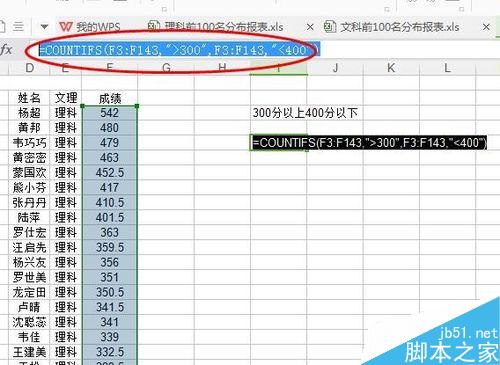Click the score cell 401.5
The width and height of the screenshot is (500, 365).
point(110,218)
